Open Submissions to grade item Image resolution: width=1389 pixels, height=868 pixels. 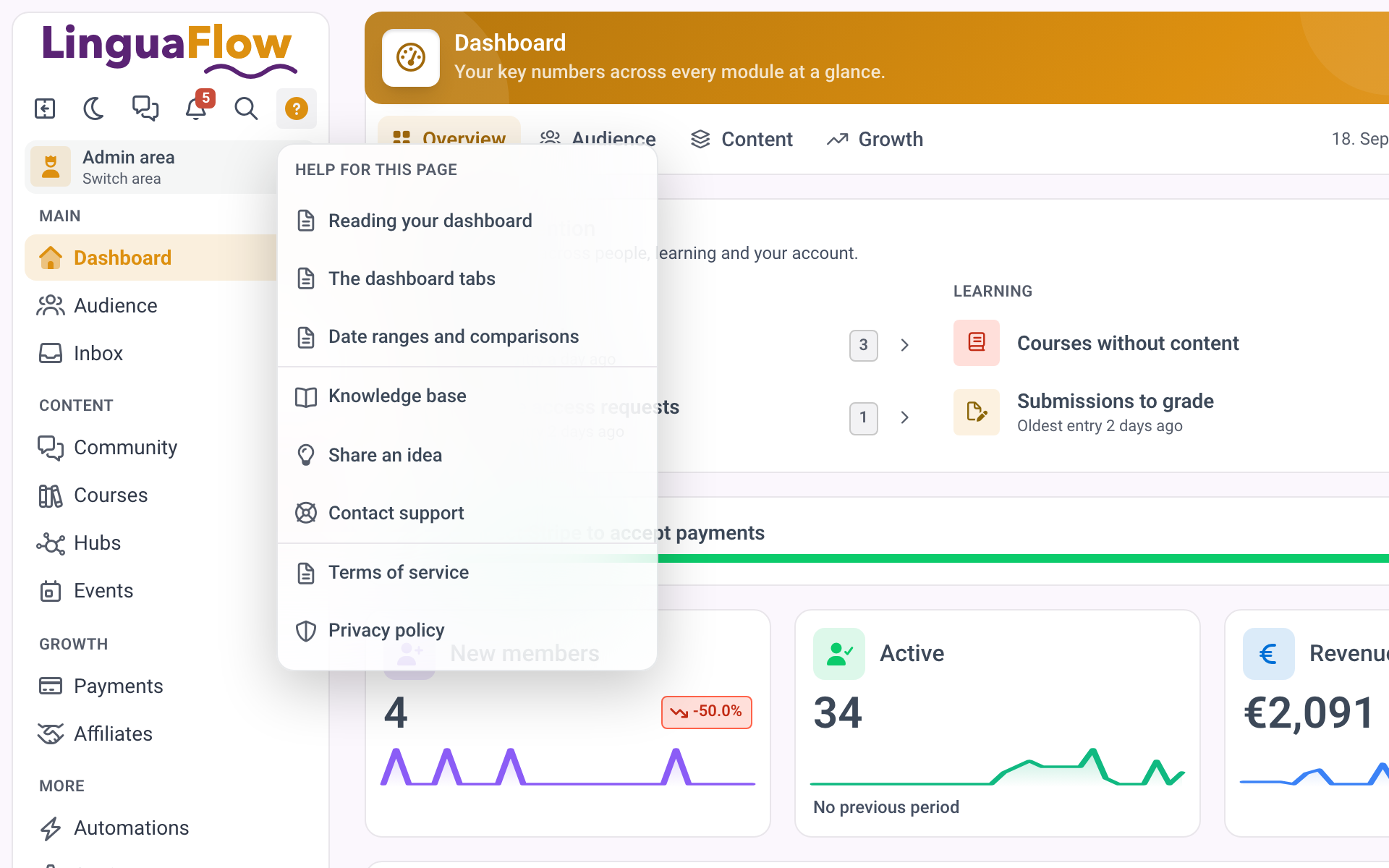click(x=1114, y=412)
